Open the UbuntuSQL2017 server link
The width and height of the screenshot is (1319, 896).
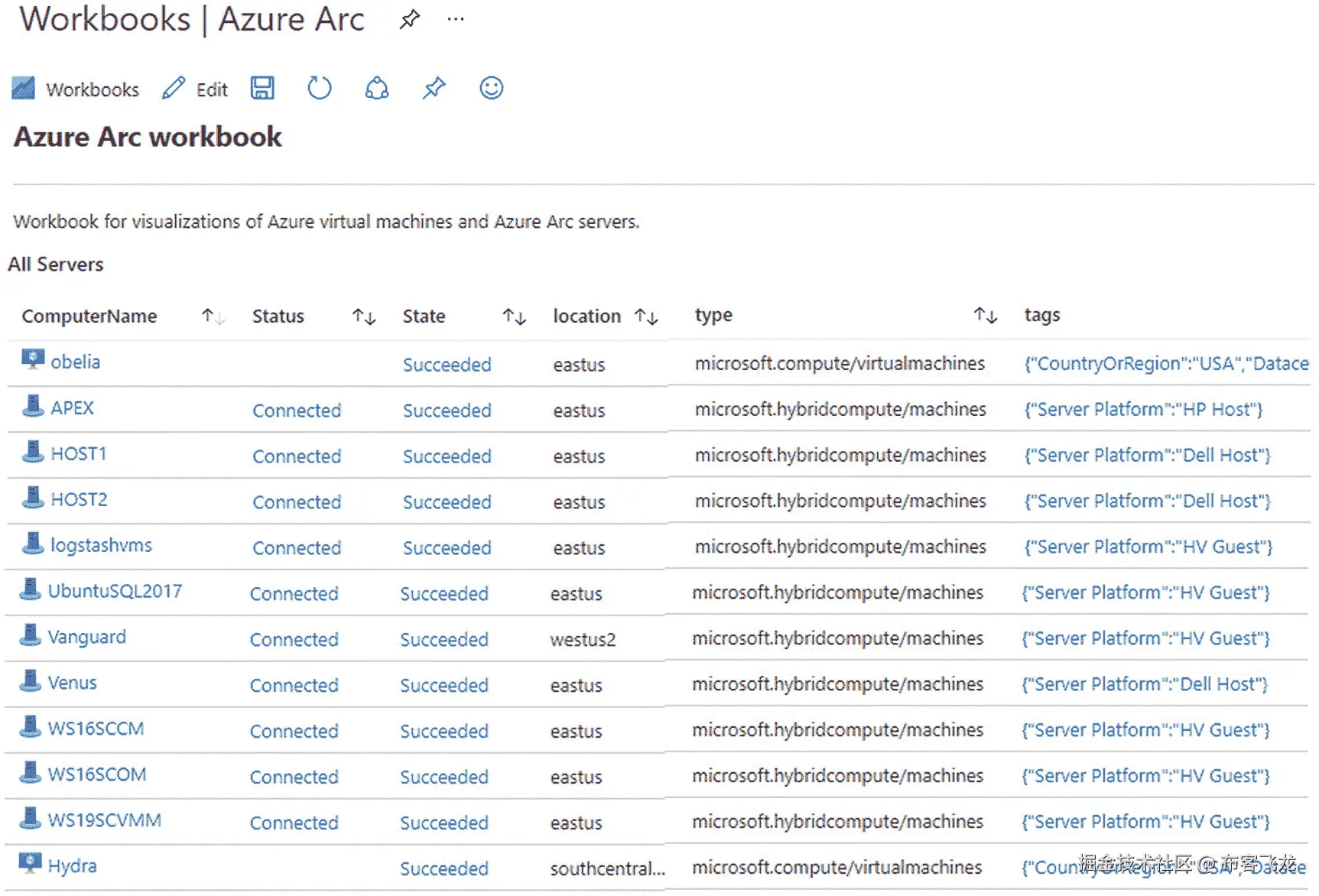[115, 592]
